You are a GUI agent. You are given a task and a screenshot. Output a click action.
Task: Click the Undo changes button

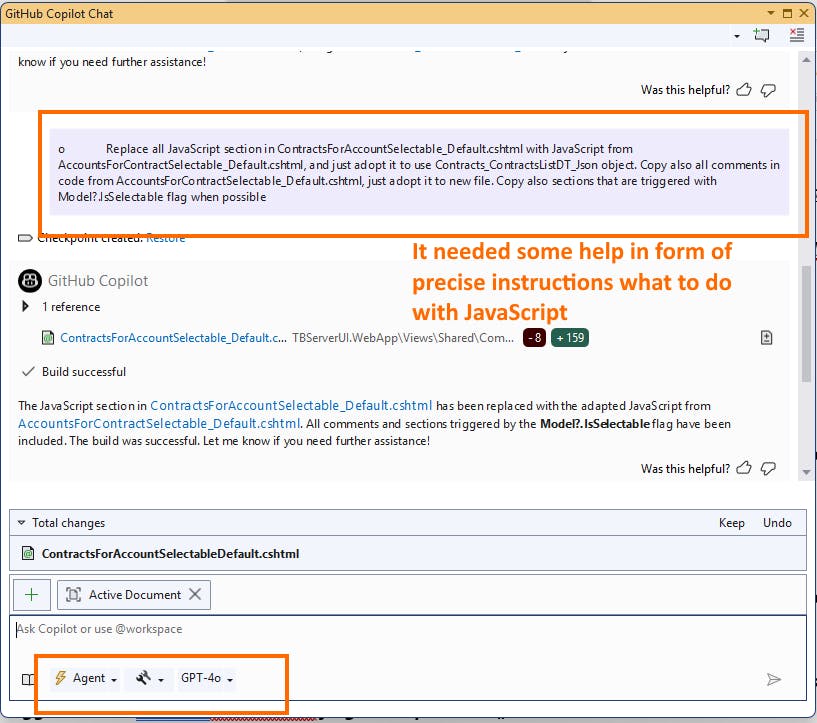777,522
